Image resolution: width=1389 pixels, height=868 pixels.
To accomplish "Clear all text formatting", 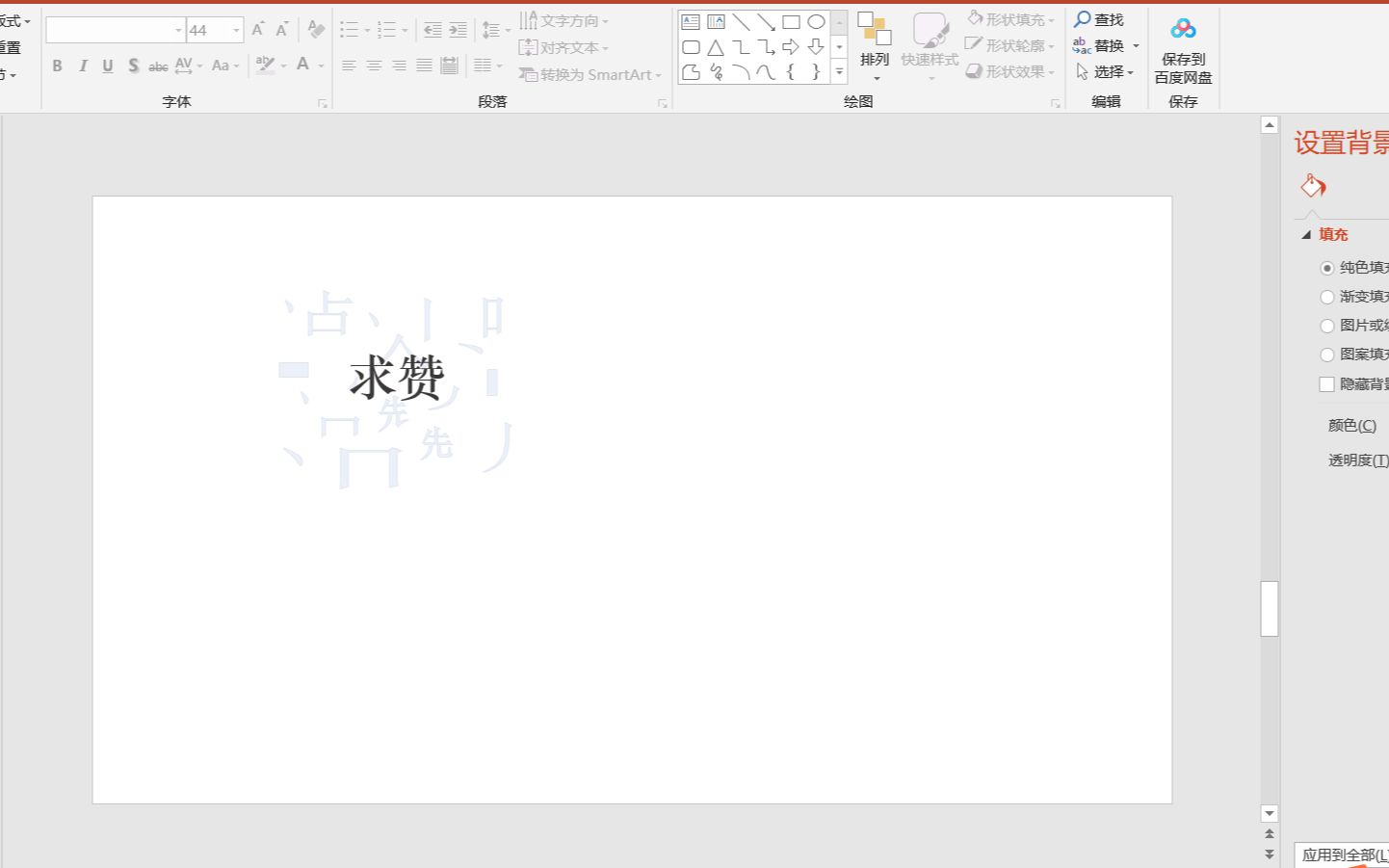I will click(x=316, y=30).
